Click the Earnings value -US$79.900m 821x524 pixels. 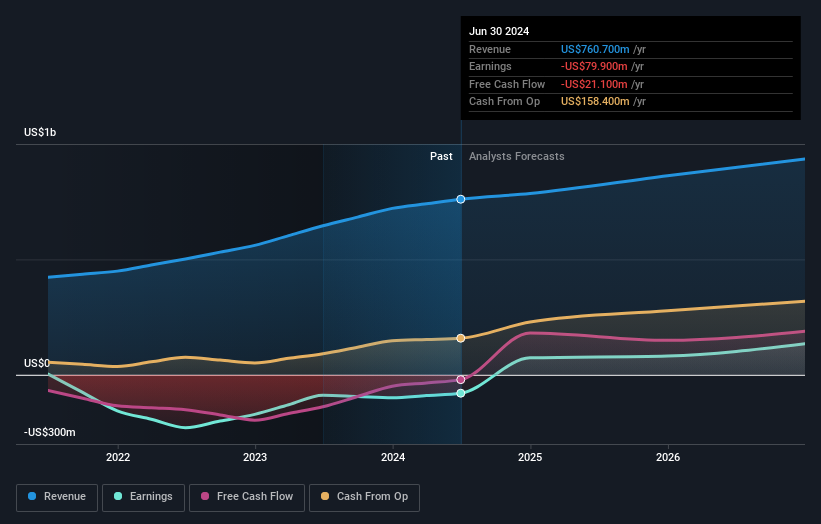click(594, 66)
